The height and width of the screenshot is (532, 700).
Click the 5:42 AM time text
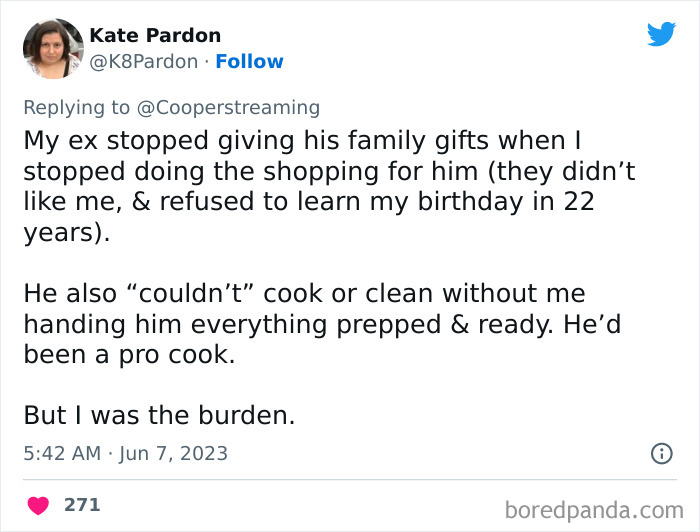[62, 454]
